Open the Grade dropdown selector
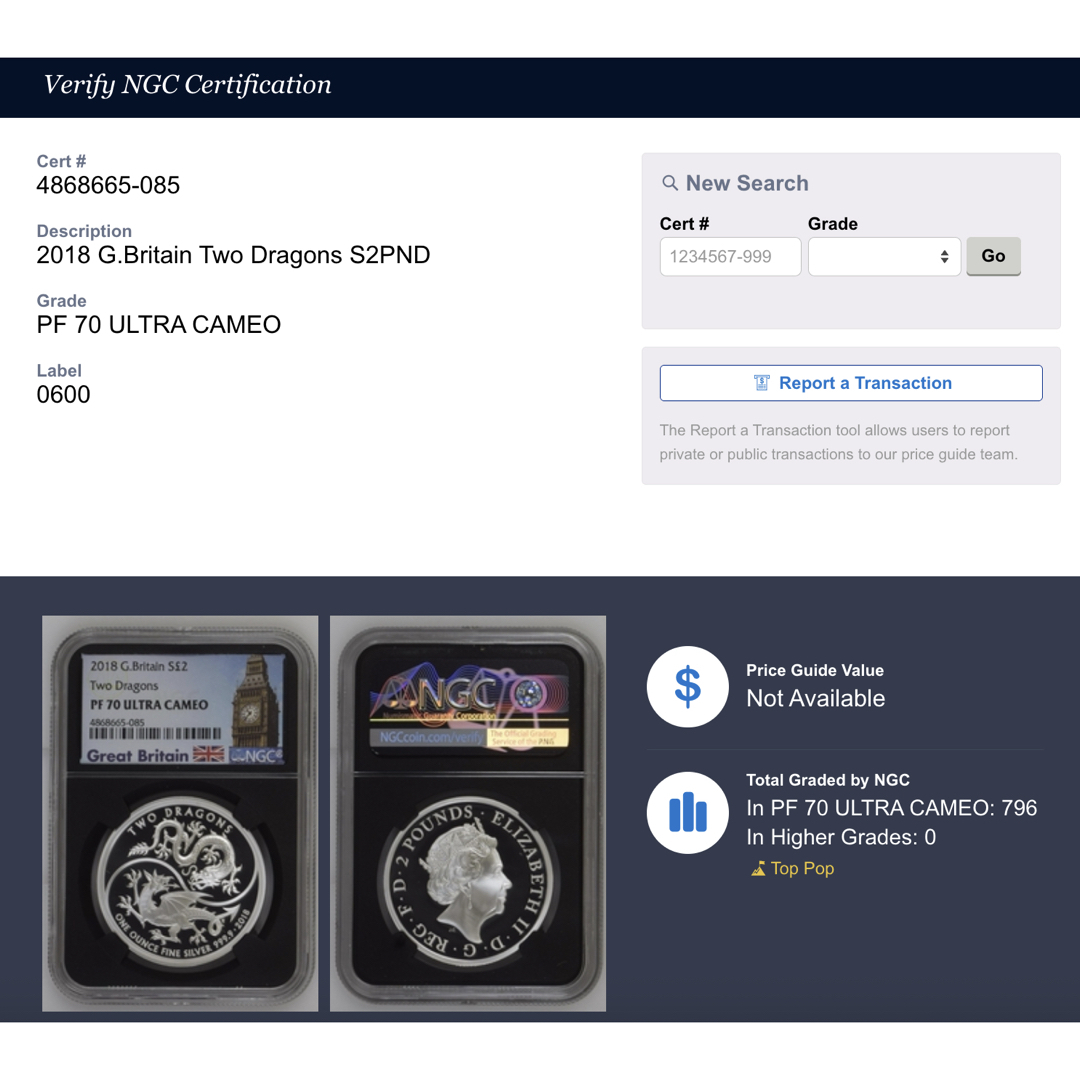The height and width of the screenshot is (1080, 1080). click(884, 257)
